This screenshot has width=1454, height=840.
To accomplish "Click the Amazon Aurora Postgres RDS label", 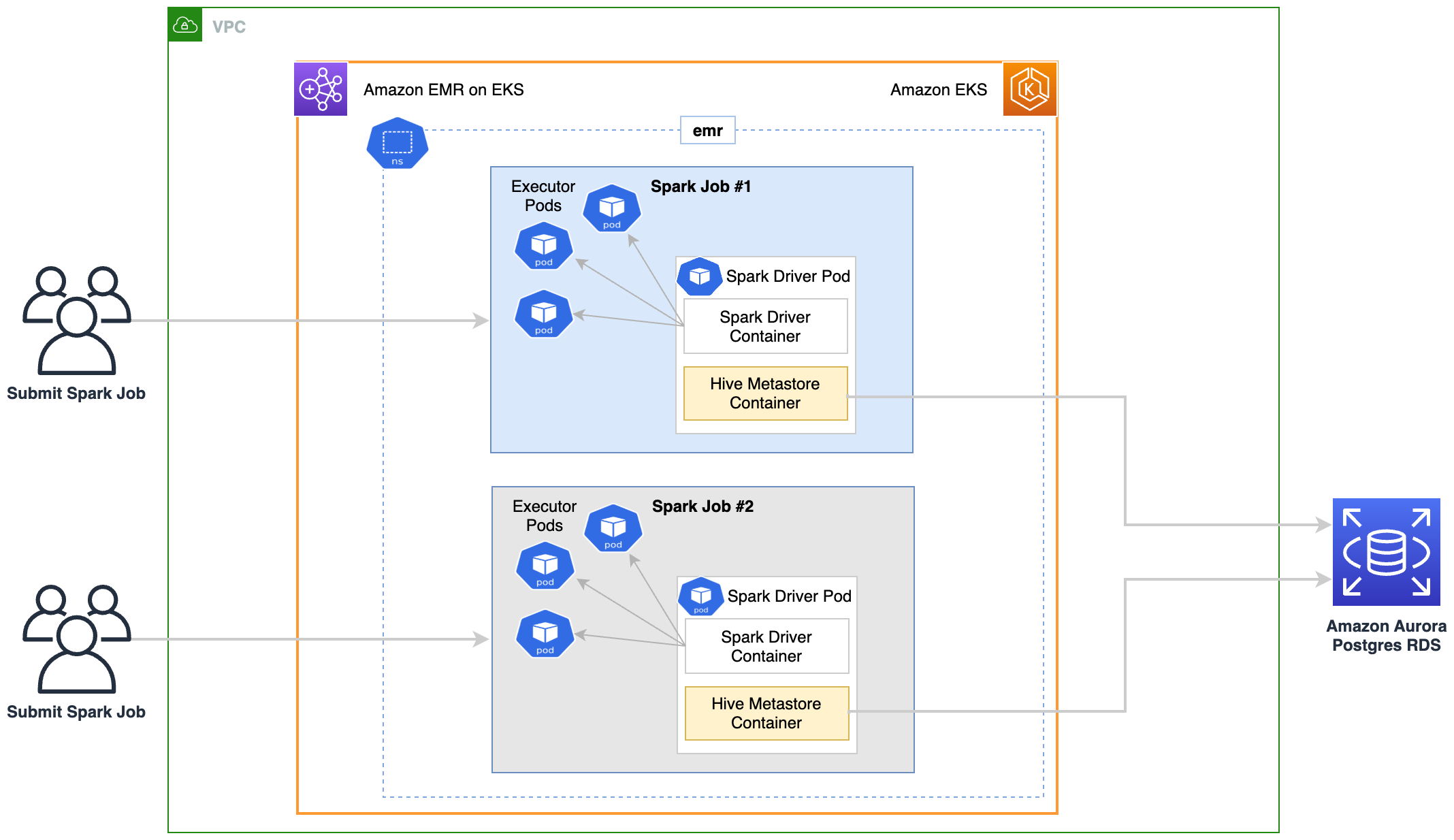I will (1386, 636).
